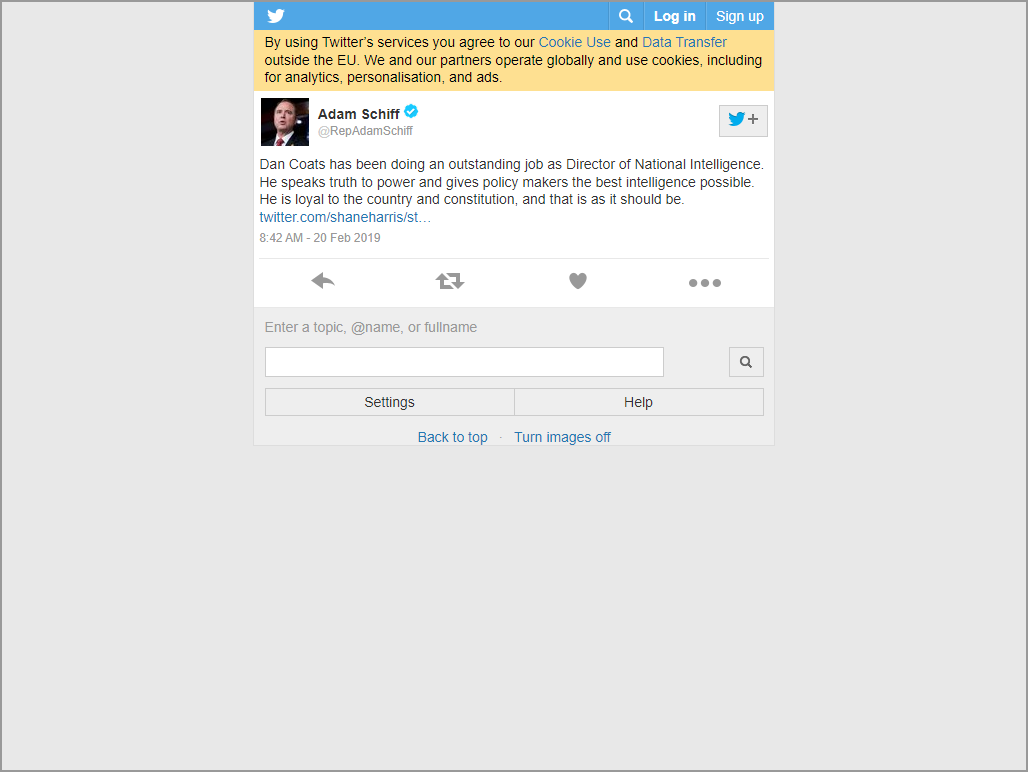This screenshot has height=772, width=1028.
Task: Open the Data Transfer link
Action: pos(684,42)
